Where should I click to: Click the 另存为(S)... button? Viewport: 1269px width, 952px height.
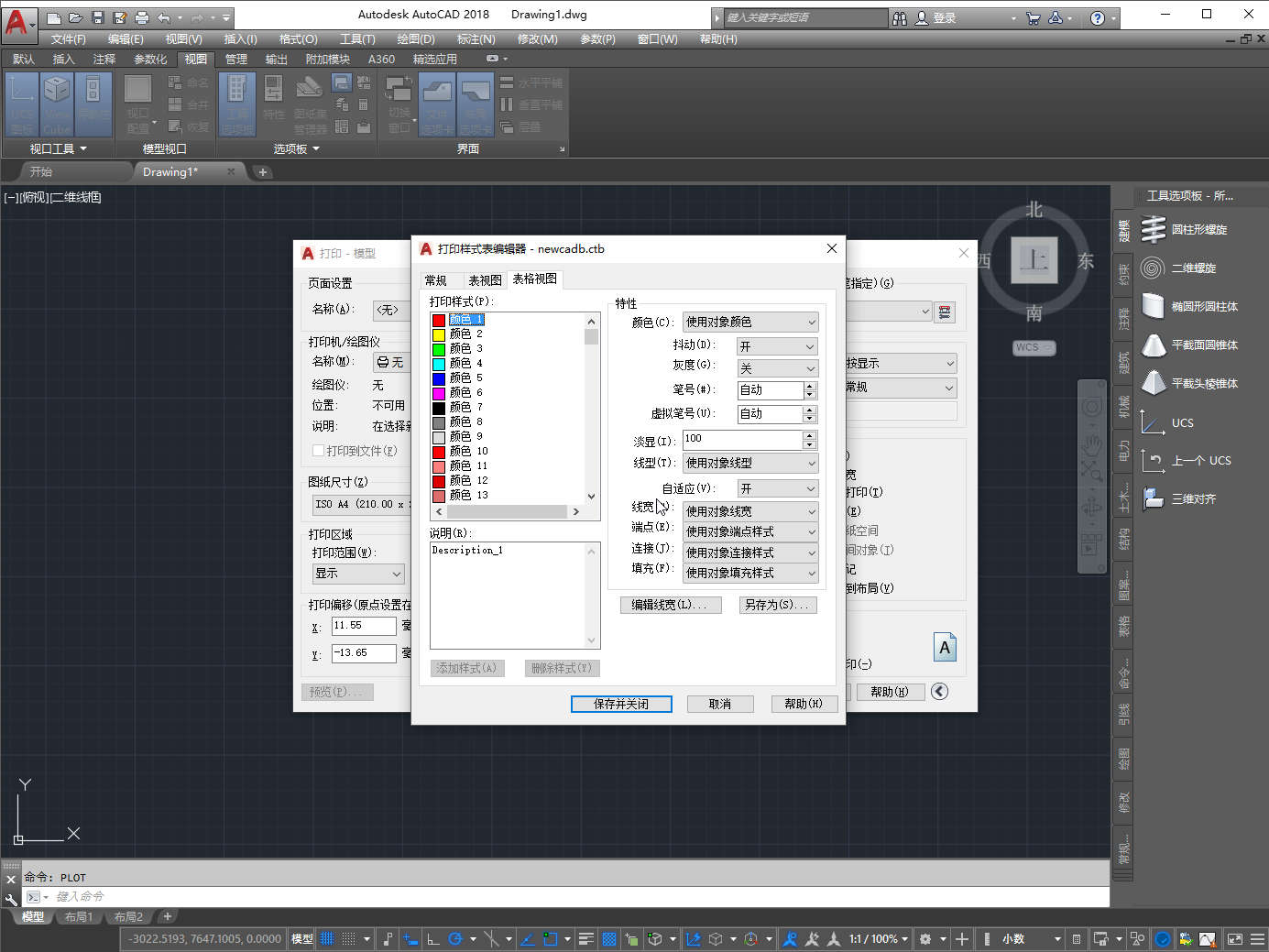coord(778,605)
